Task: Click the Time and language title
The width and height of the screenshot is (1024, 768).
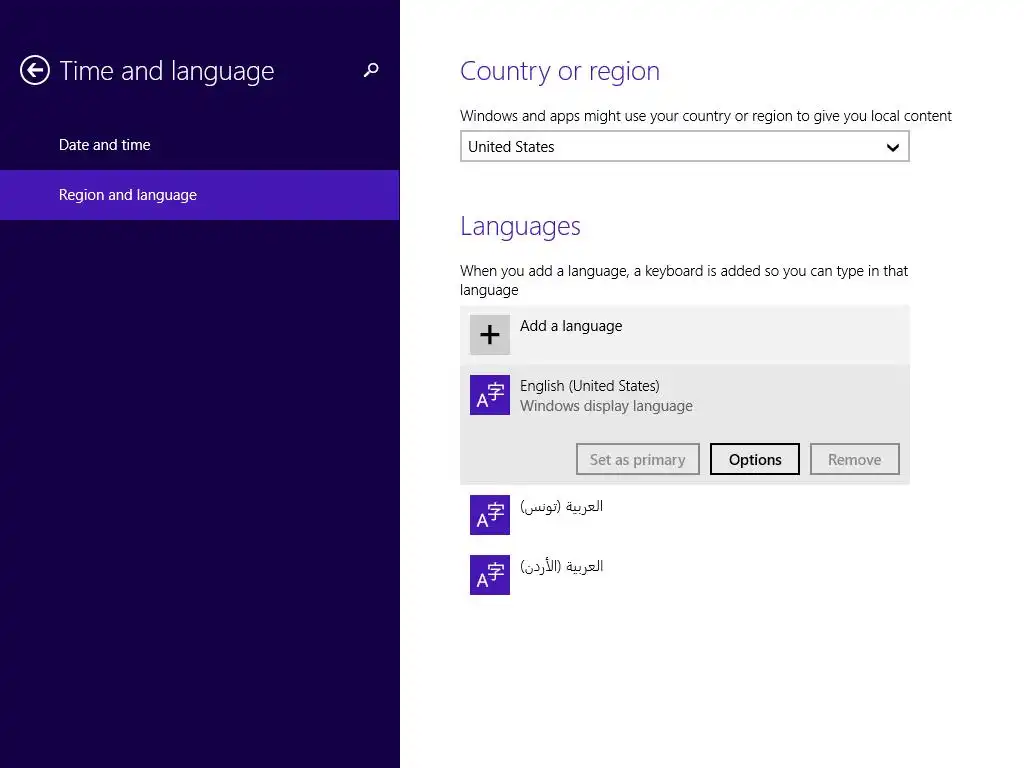Action: (x=167, y=71)
